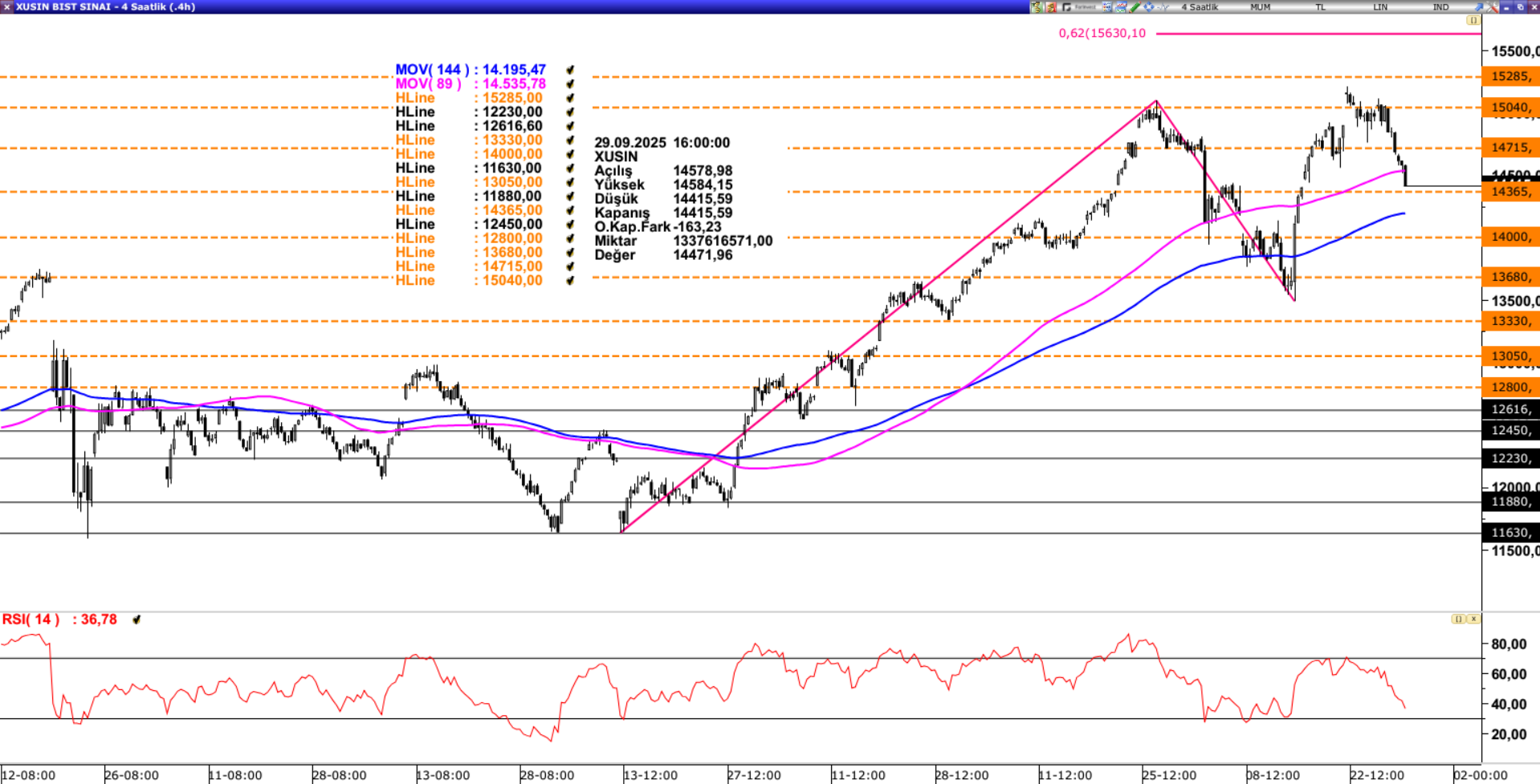The image size is (1540, 784).
Task: Toggle the RSI(14) indicator checkmark
Action: pos(136,620)
